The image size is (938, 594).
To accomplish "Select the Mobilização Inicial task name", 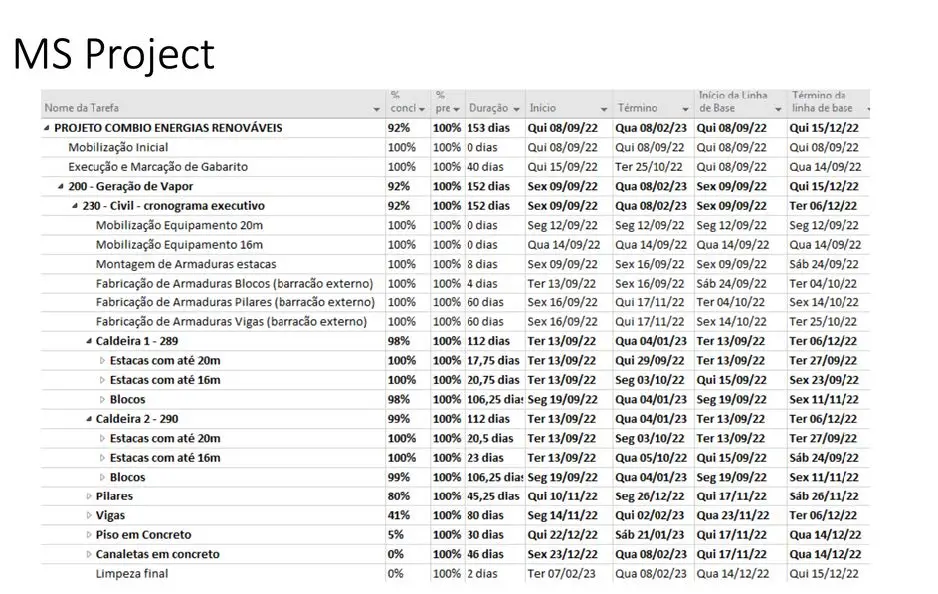I will point(118,147).
